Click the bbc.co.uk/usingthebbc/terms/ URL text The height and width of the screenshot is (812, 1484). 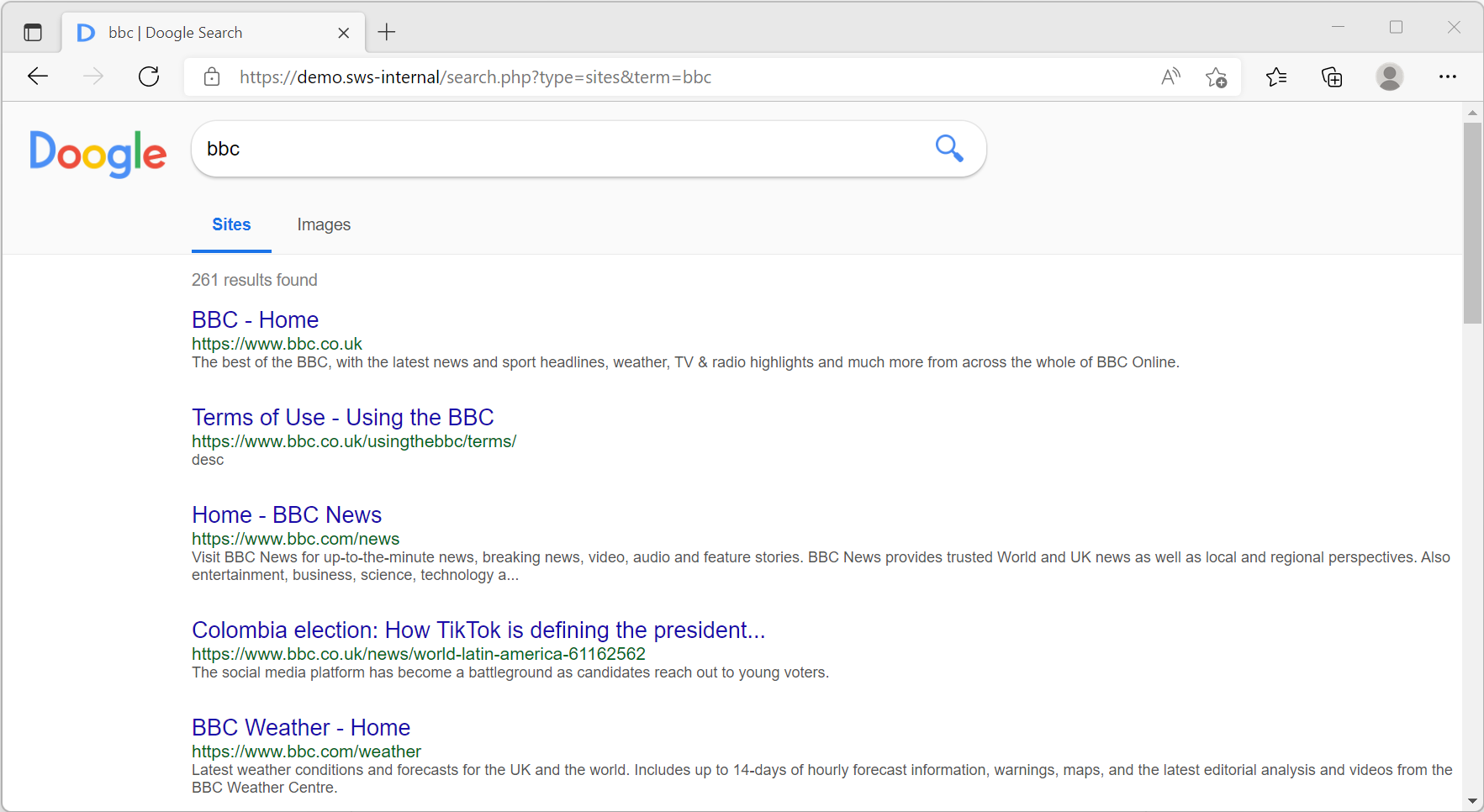pos(354,441)
